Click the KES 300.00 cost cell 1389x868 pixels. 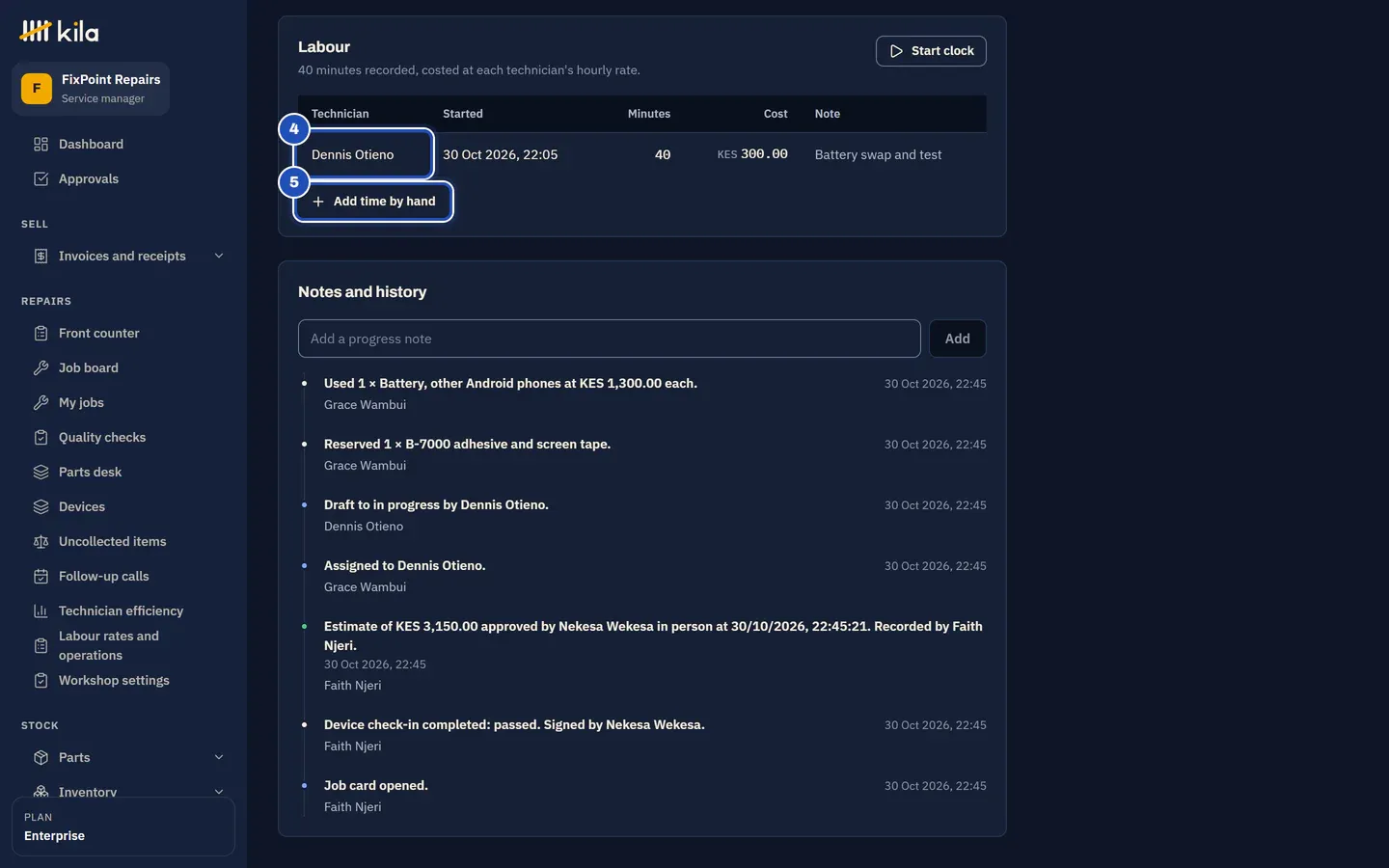point(752,154)
